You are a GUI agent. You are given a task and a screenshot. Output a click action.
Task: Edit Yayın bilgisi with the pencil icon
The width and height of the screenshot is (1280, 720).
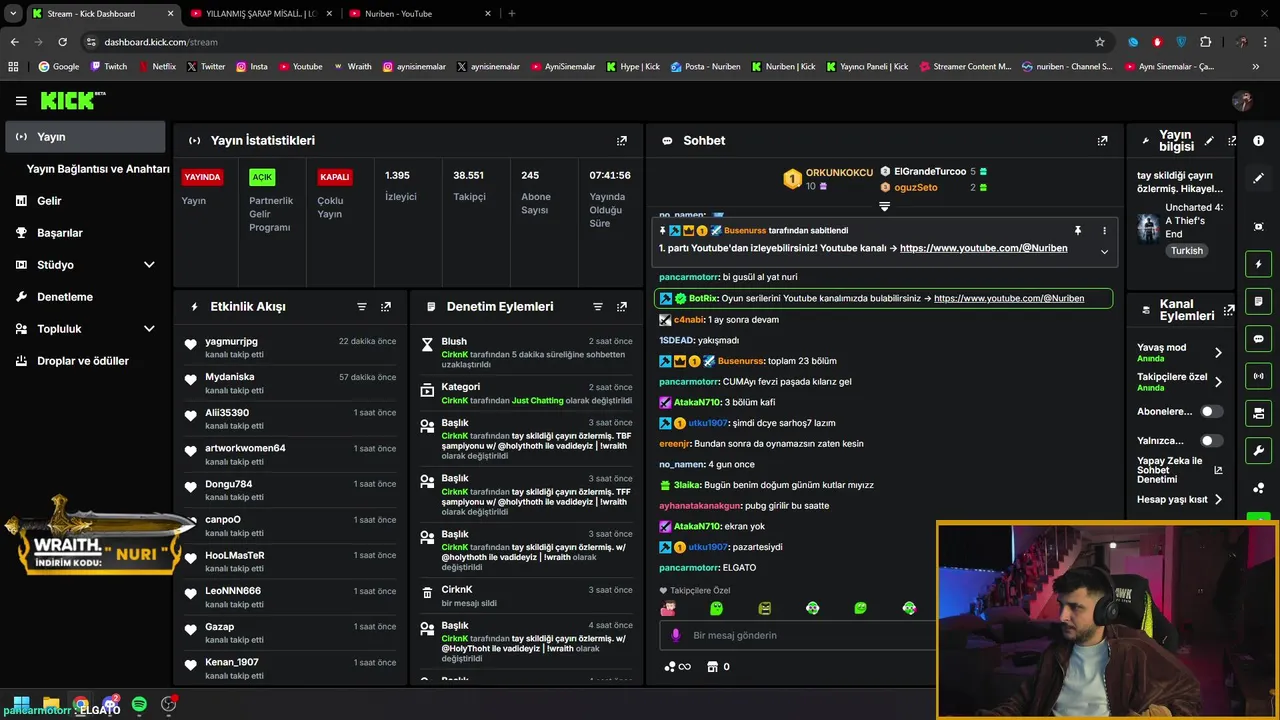click(x=1209, y=141)
